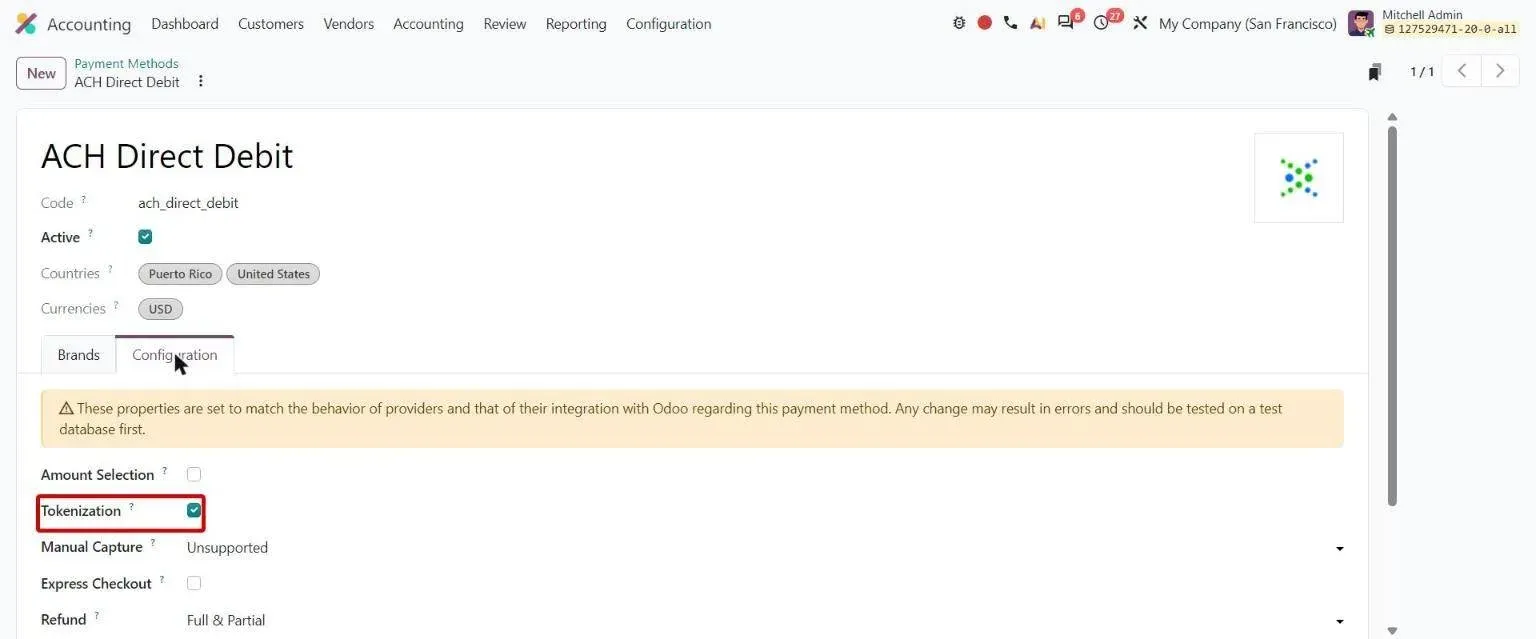
Task: Open the My Company (San Francisco) switcher
Action: 1247,24
